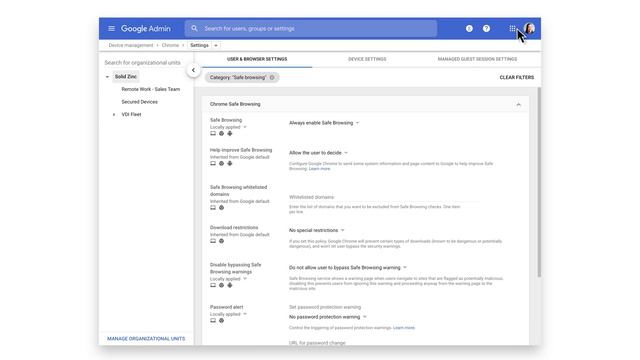This screenshot has width=640, height=360.
Task: Click the Google Admin logo
Action: [x=146, y=29]
